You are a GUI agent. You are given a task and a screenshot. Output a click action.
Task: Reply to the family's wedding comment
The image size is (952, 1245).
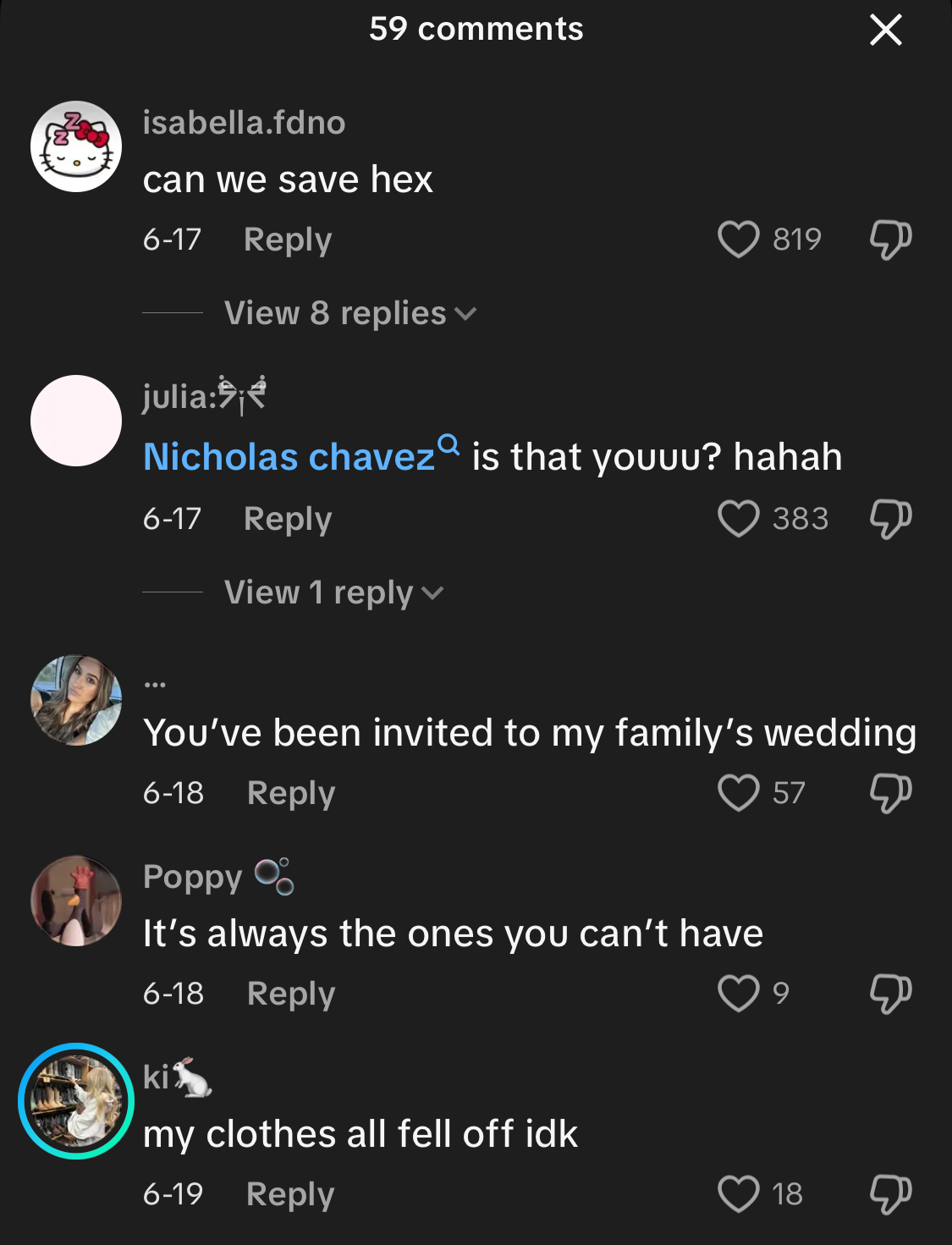[291, 793]
